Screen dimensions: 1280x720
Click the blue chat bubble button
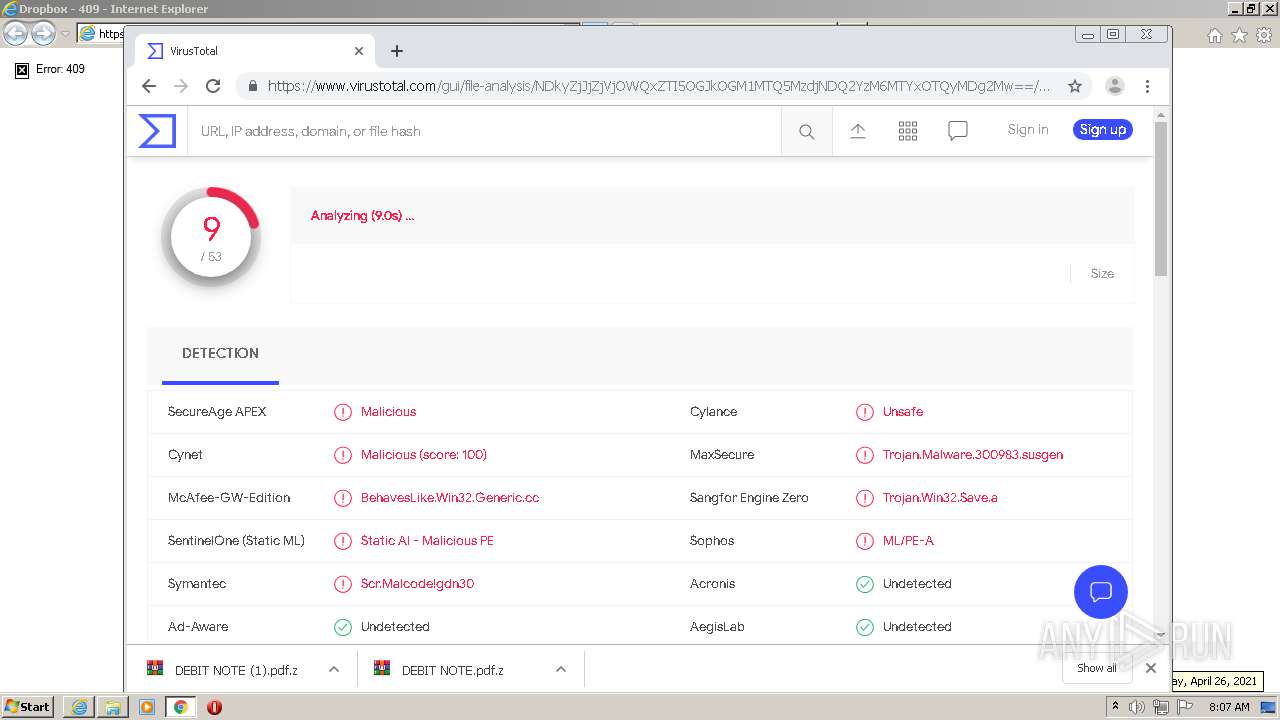(x=1101, y=592)
